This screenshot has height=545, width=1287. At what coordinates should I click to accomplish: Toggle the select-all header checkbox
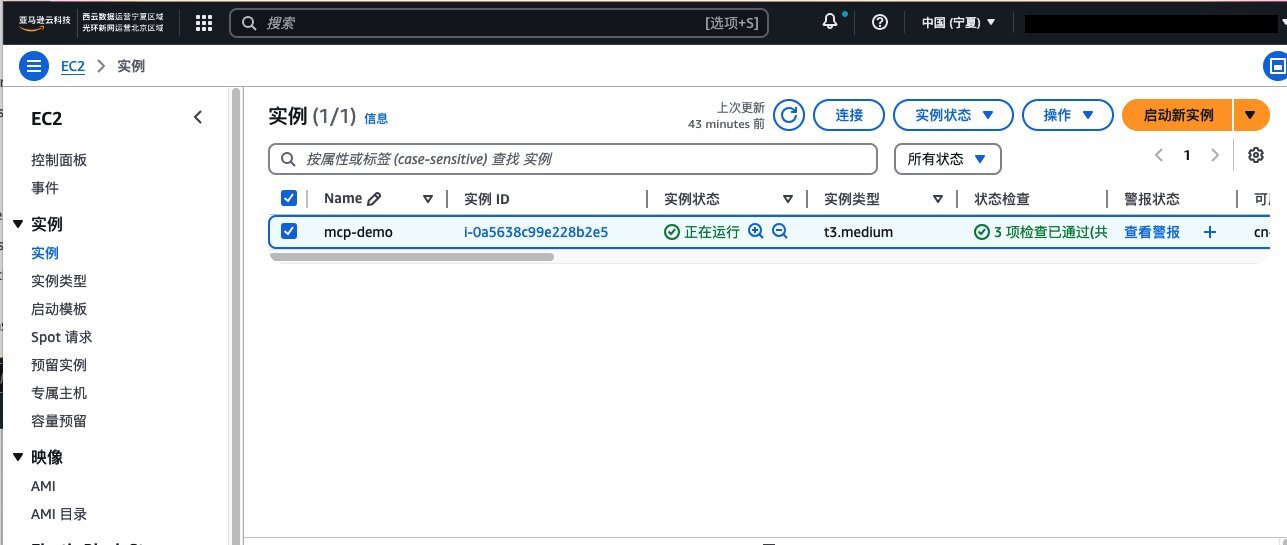pos(290,198)
